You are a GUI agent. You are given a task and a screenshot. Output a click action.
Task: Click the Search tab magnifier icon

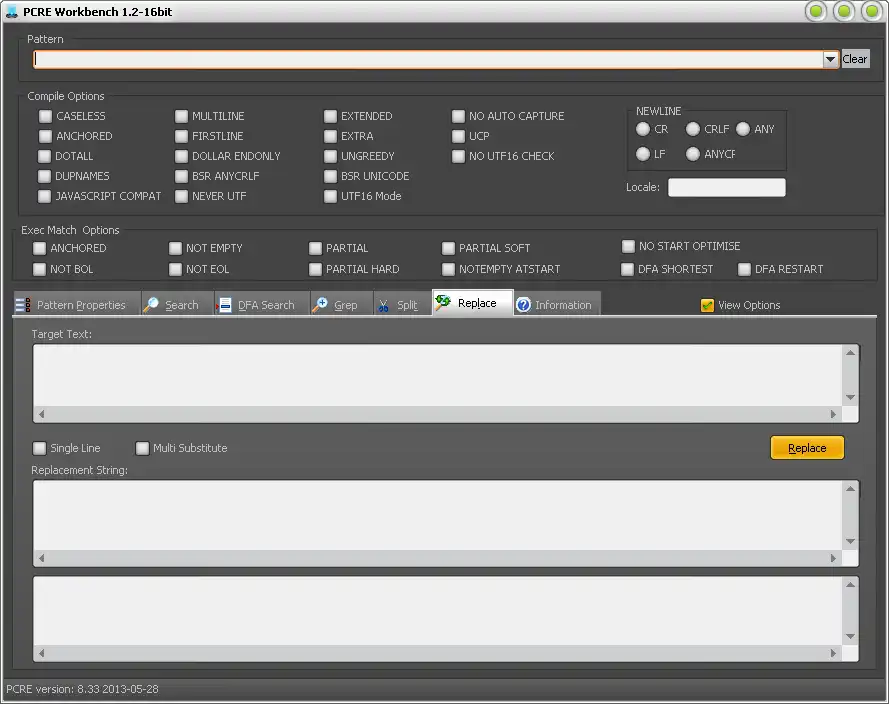point(151,305)
